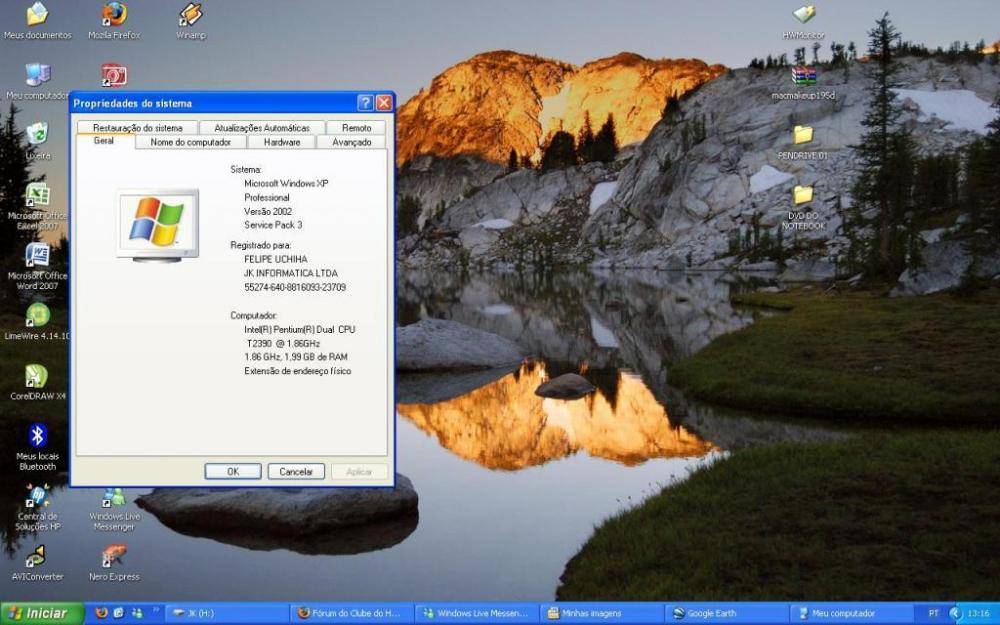Select the red camera shortcut on desktop
Screen dimensions: 1000x625
[114, 75]
